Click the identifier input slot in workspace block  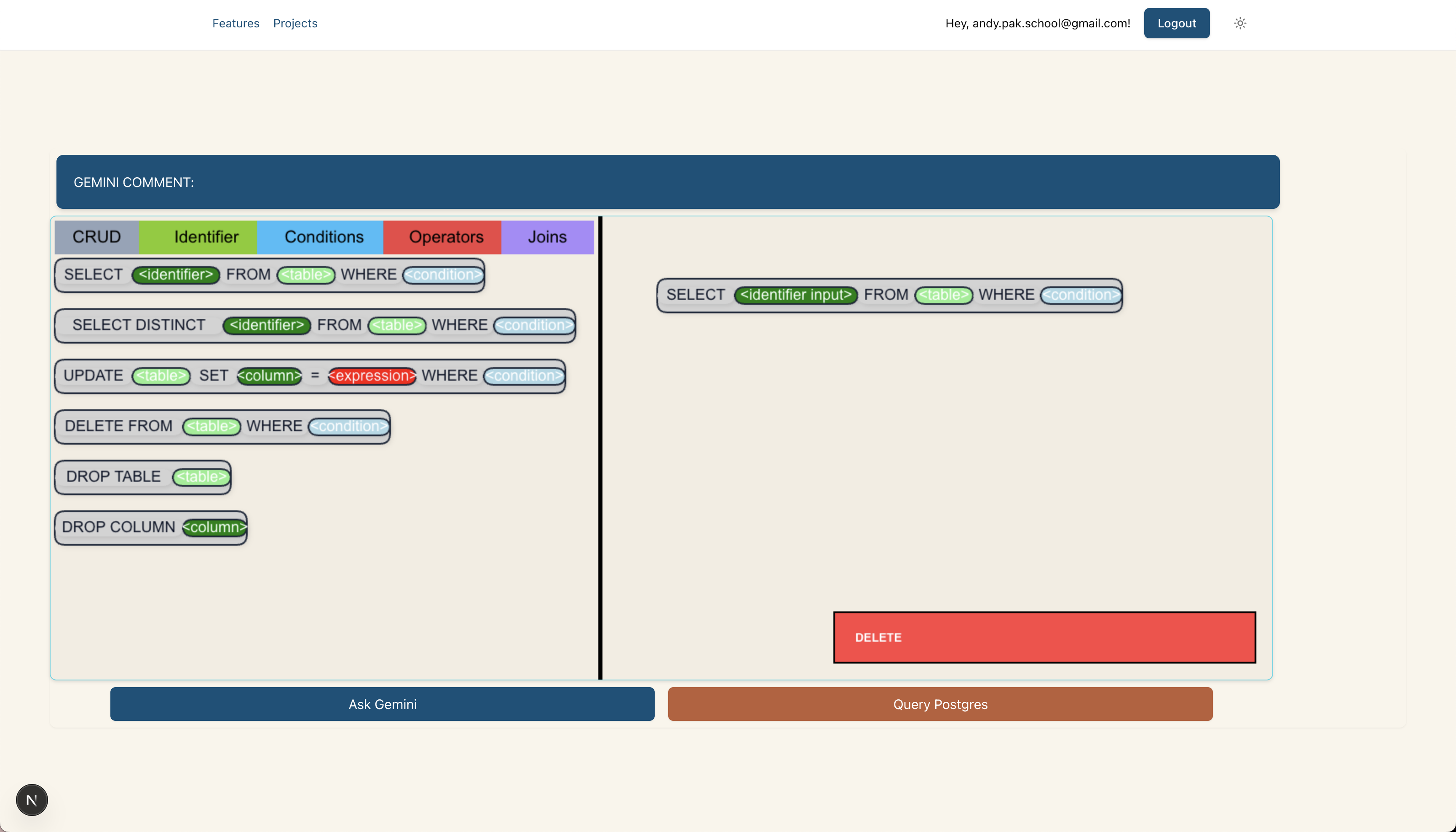point(795,295)
